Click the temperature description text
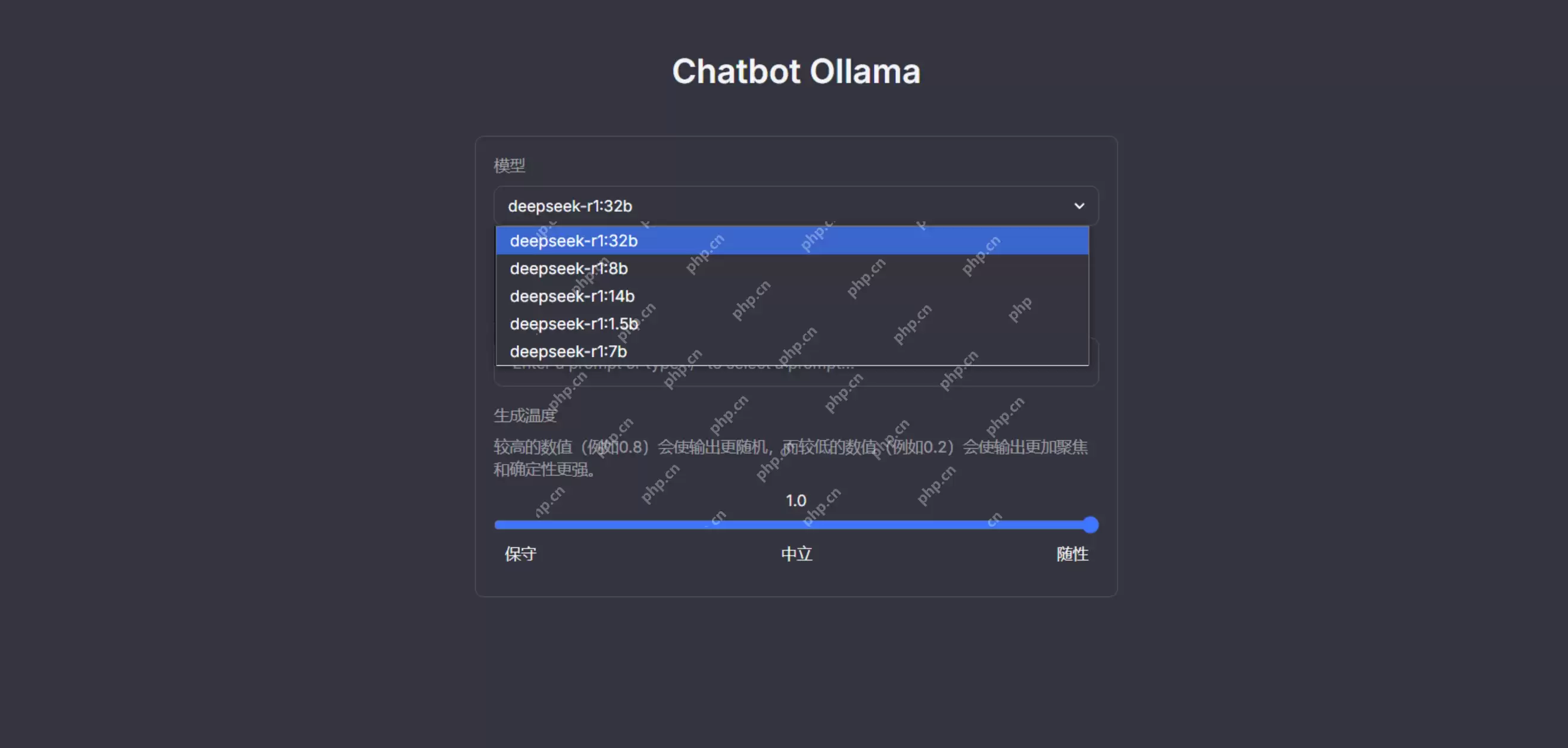The width and height of the screenshot is (1568, 748). click(790, 458)
